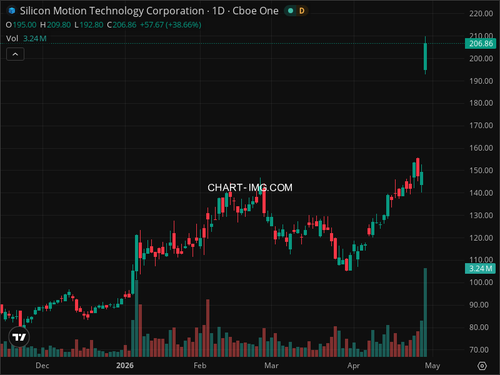Click the Vol legend value 3.24 M

35,38
